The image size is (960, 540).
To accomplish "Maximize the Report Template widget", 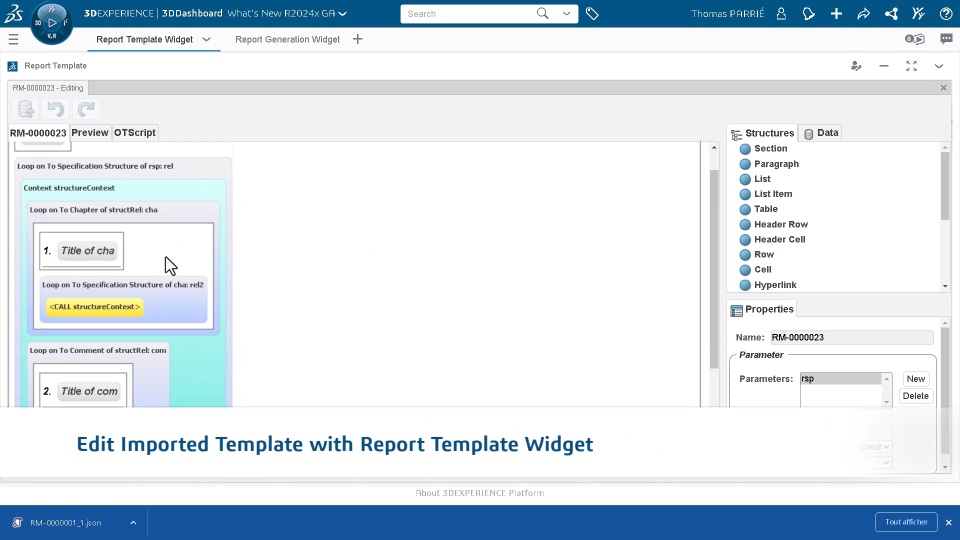I will 912,66.
